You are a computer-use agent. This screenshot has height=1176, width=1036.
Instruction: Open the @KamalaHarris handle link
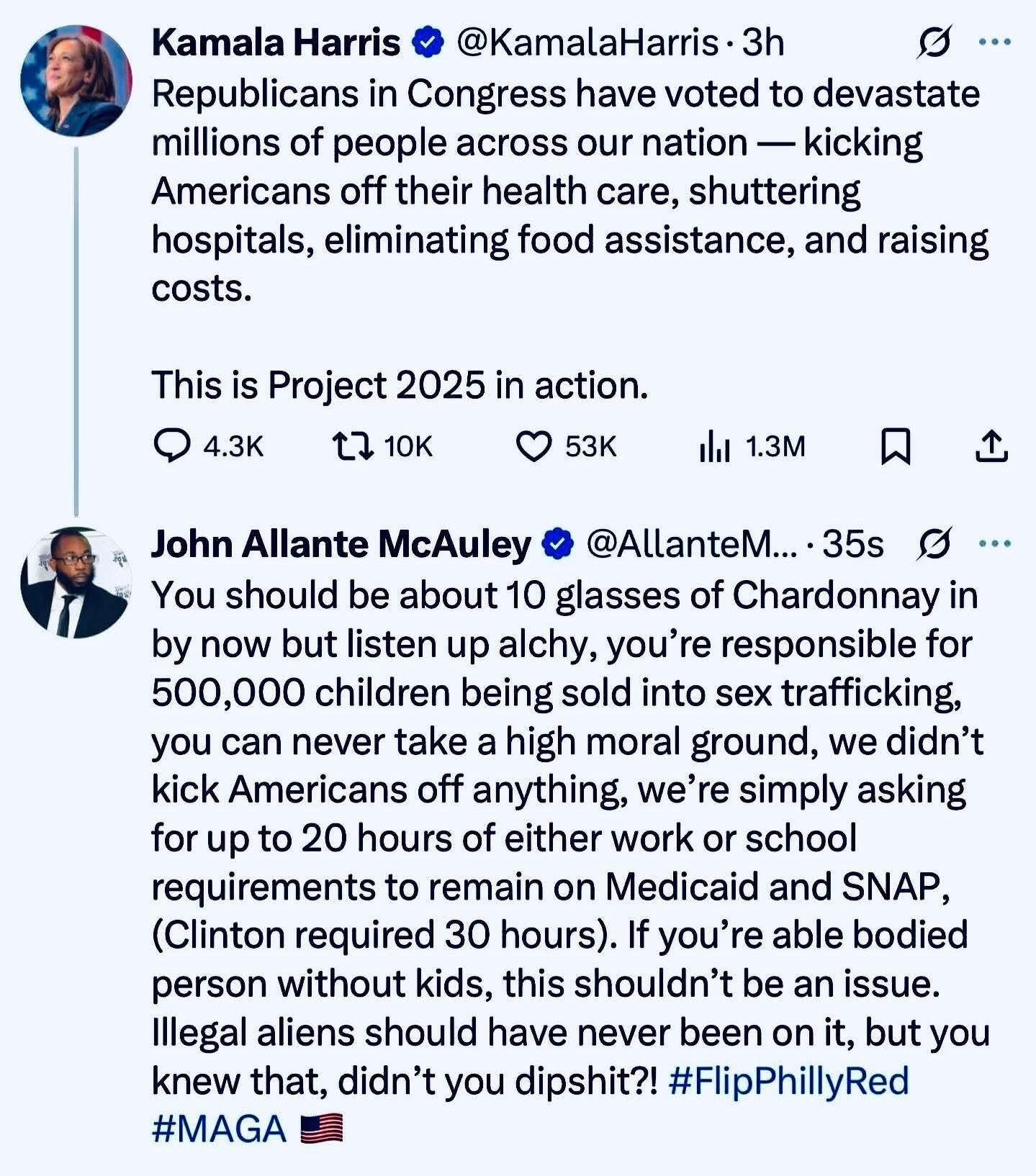(x=587, y=42)
